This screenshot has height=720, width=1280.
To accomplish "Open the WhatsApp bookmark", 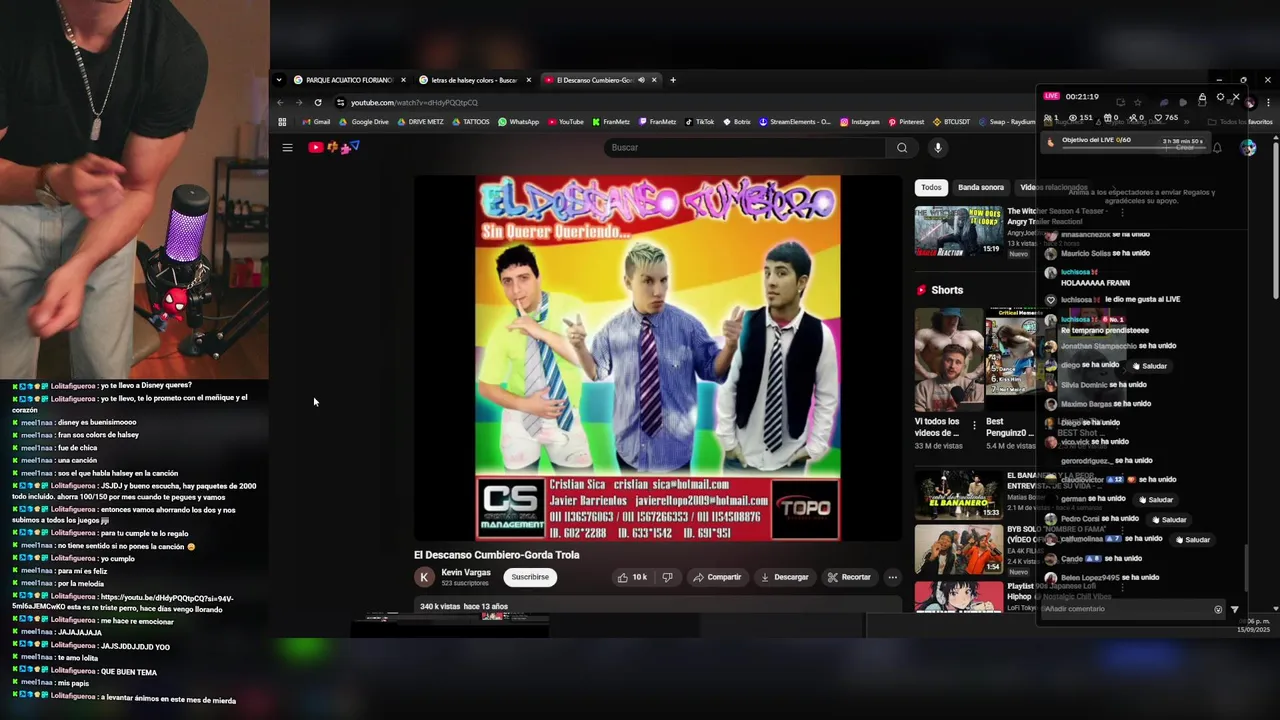I will point(518,122).
